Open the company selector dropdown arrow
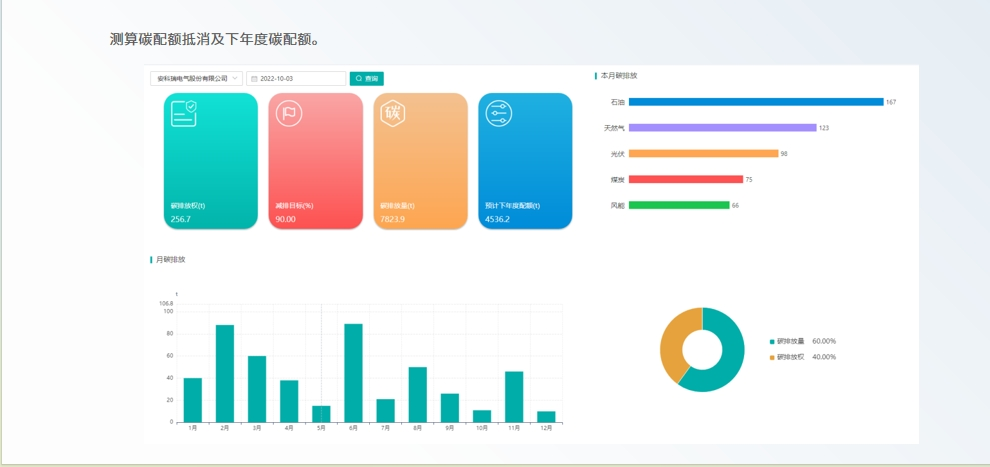Image resolution: width=990 pixels, height=467 pixels. tap(236, 78)
